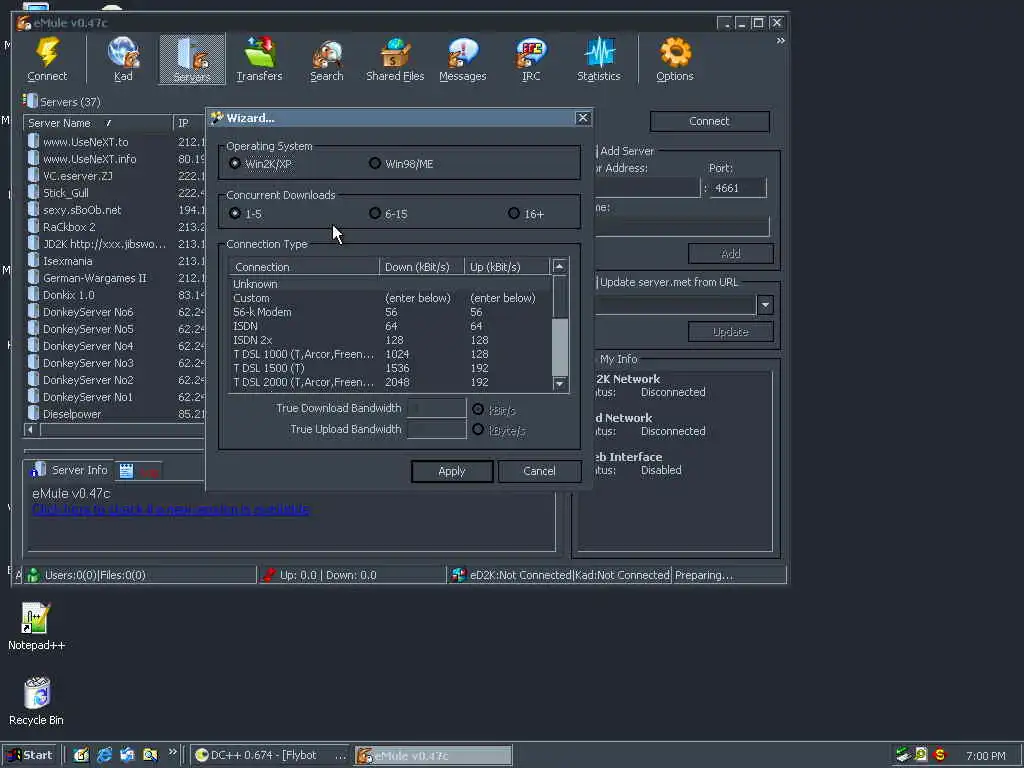Click the first quick launch icon next to Start
The height and width of the screenshot is (768, 1024).
(81, 755)
